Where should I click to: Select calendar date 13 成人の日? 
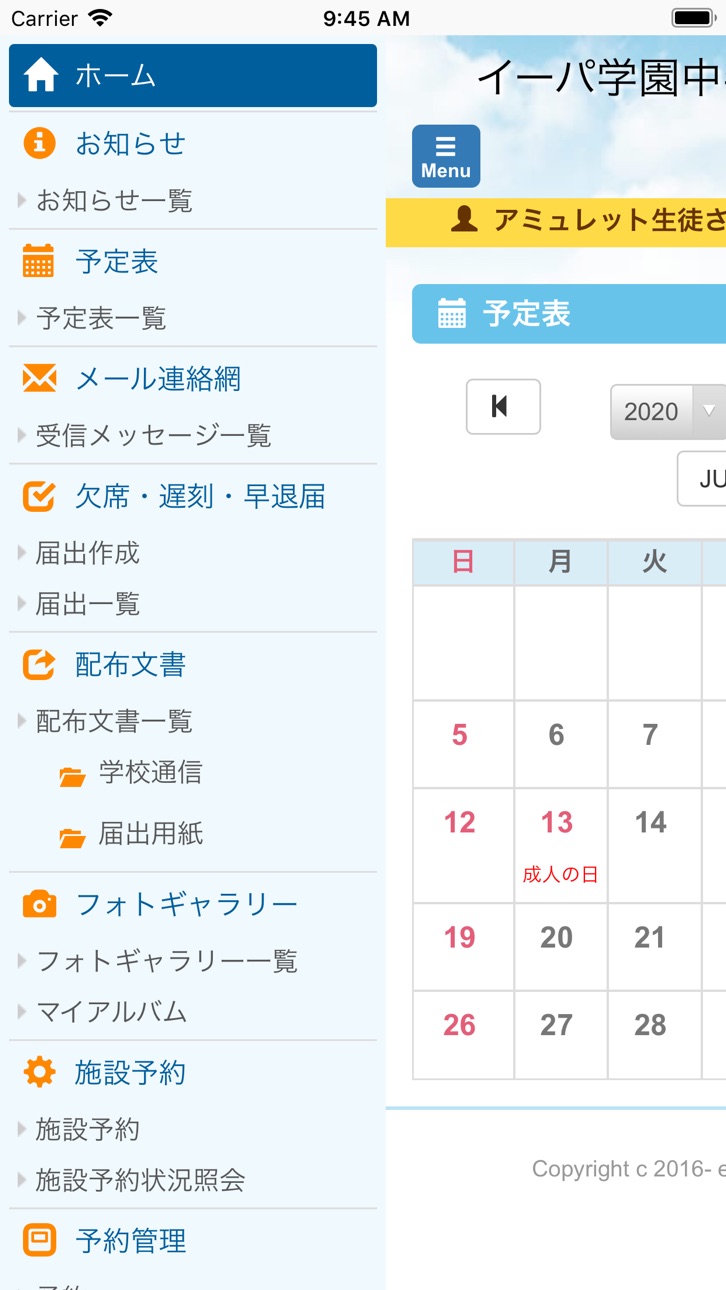(560, 845)
